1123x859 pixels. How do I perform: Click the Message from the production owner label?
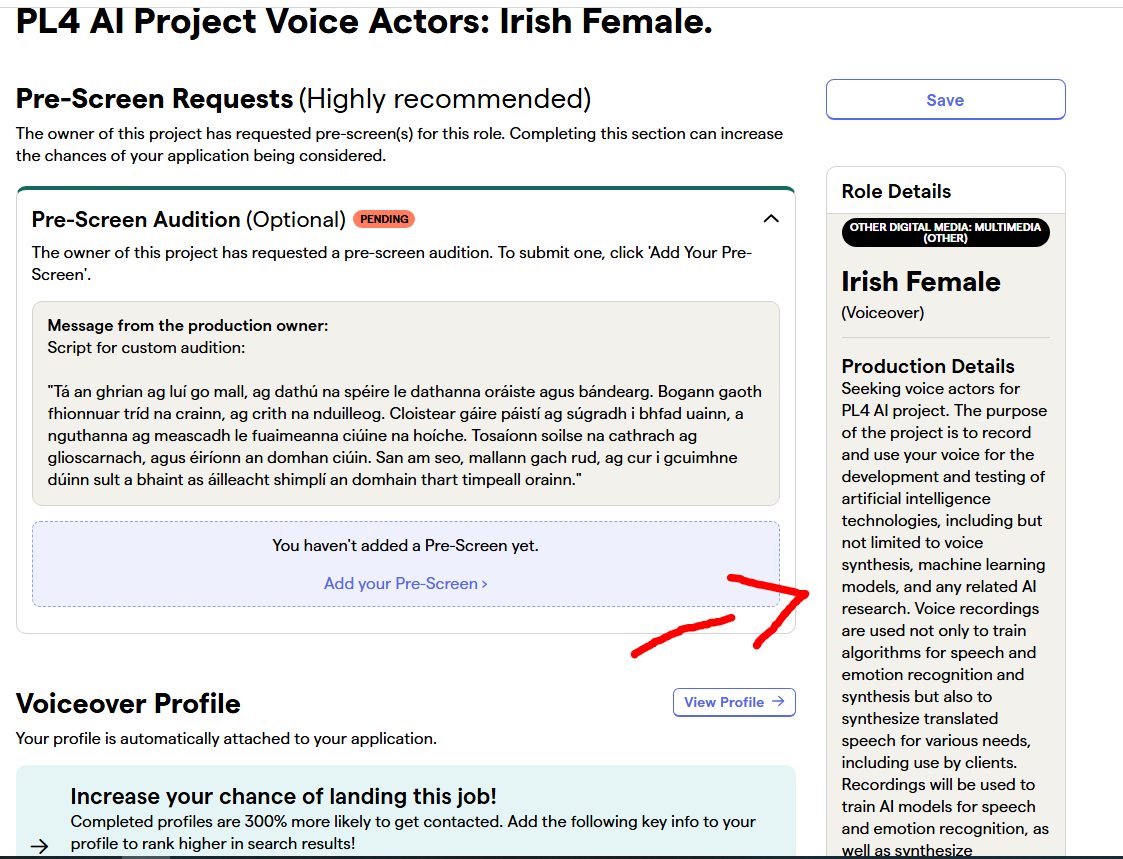[188, 325]
